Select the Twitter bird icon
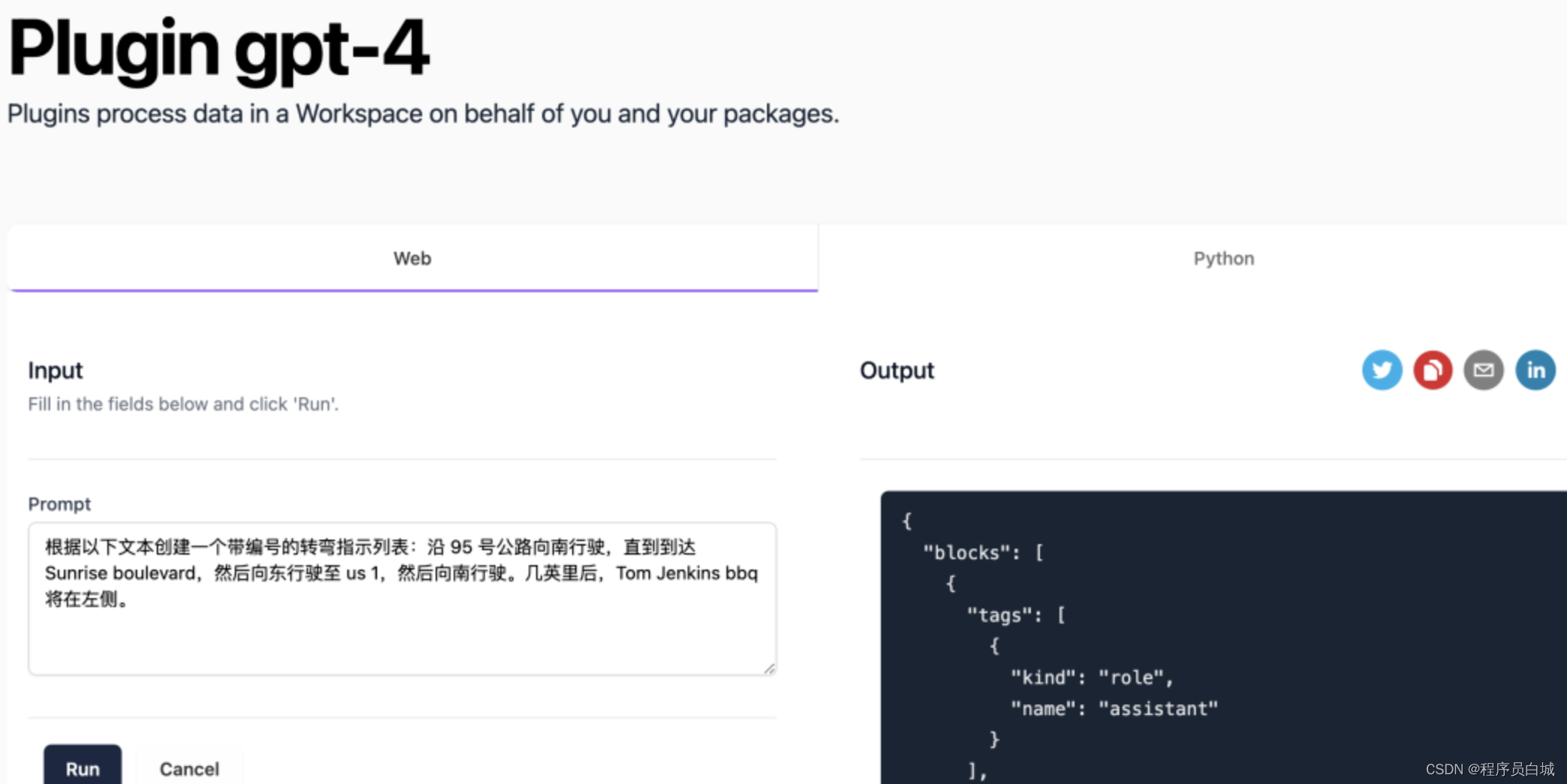The width and height of the screenshot is (1567, 784). pos(1382,370)
